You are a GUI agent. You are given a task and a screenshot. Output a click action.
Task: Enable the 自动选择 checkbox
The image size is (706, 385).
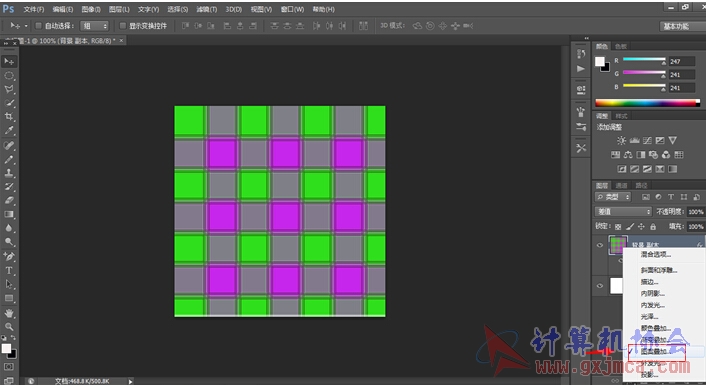[38, 26]
